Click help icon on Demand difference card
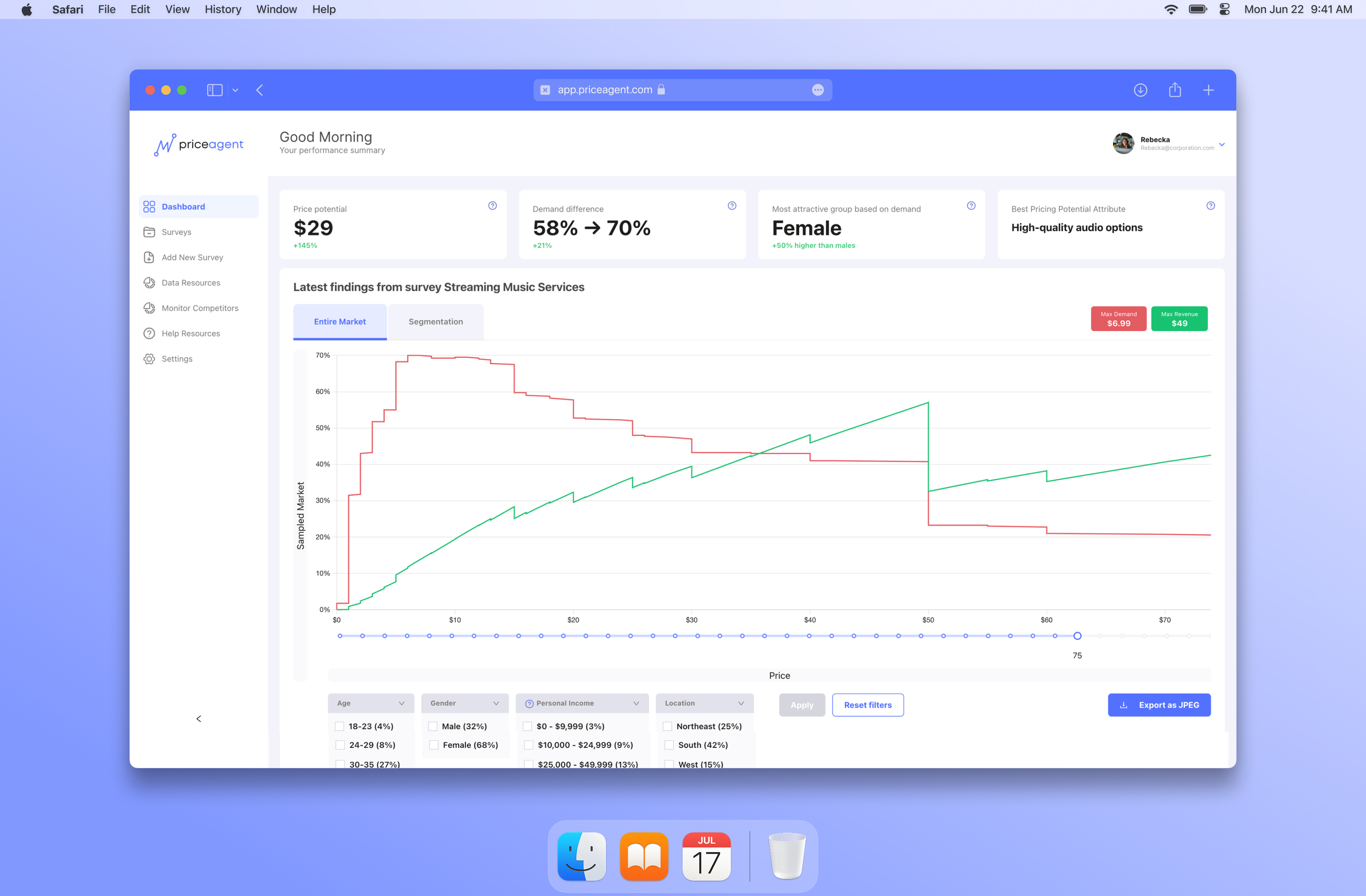This screenshot has width=1366, height=896. (x=732, y=206)
